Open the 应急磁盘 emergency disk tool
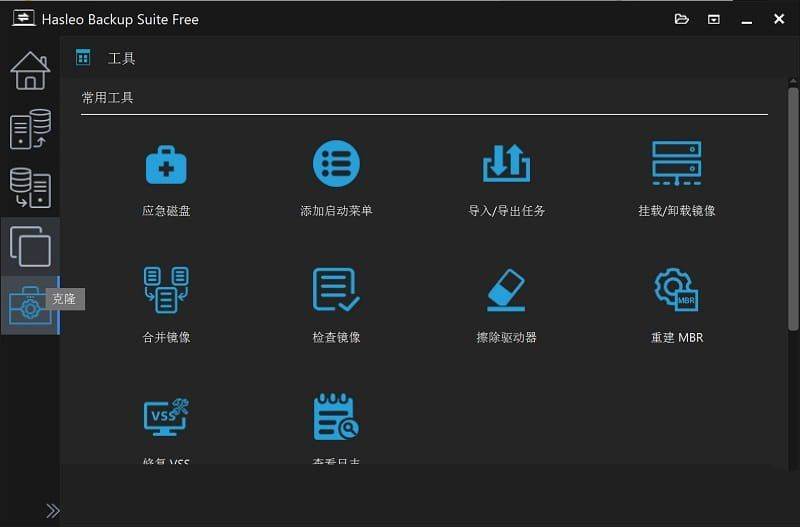Screen dimensions: 800x527 [166, 164]
